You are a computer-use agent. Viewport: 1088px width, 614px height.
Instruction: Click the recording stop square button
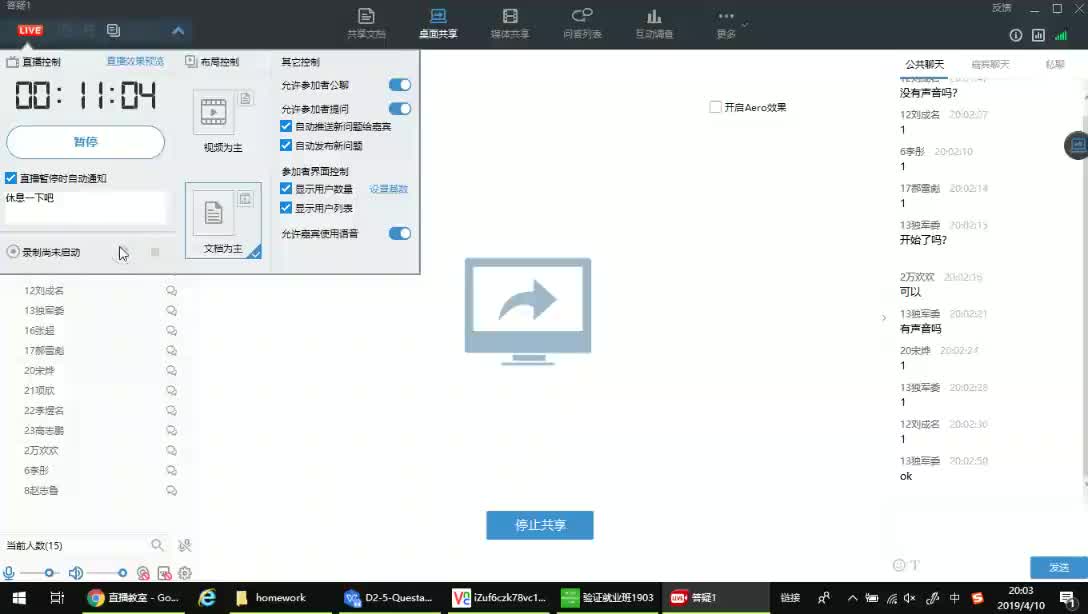155,253
